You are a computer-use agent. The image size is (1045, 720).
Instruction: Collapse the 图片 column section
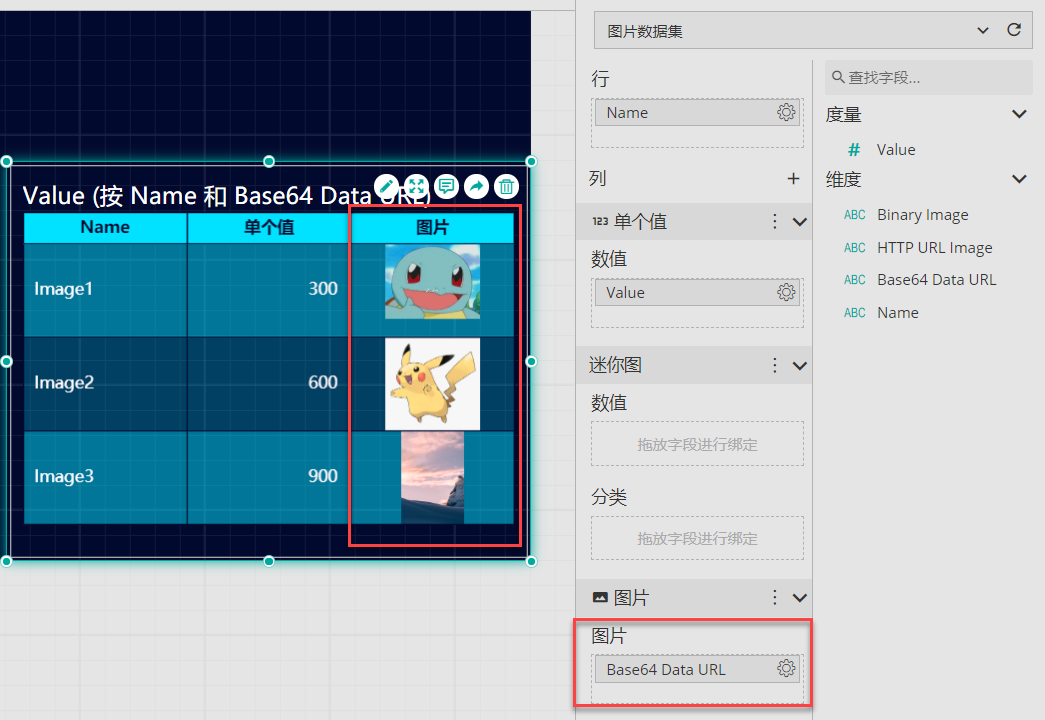(799, 598)
